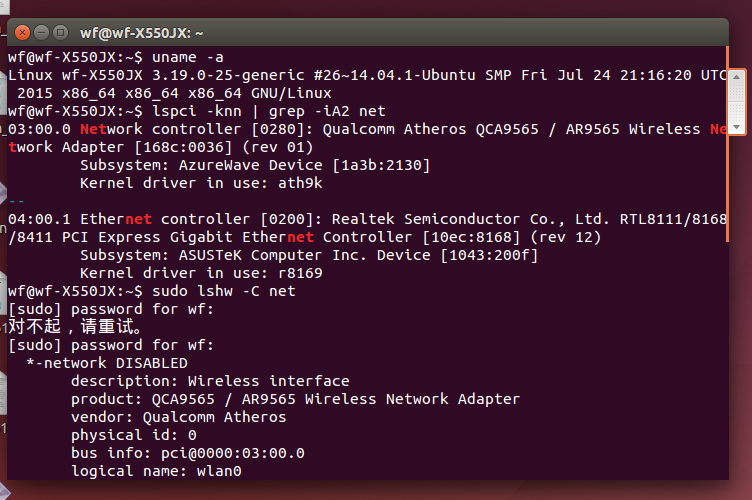The image size is (752, 500).
Task: Minimize the terminal window
Action: [x=42, y=33]
